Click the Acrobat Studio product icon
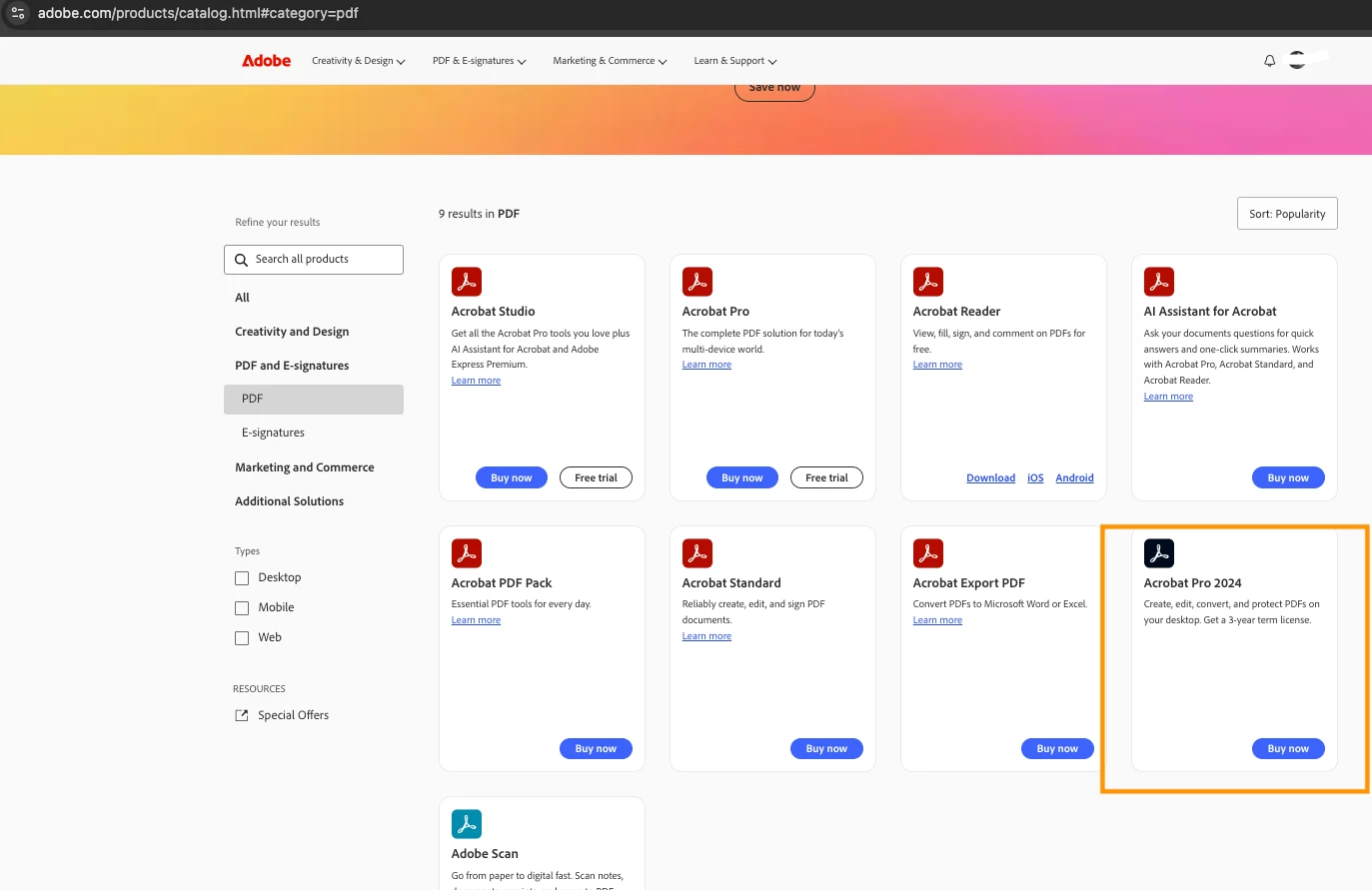Viewport: 1372px width, 890px height. pyautogui.click(x=467, y=282)
